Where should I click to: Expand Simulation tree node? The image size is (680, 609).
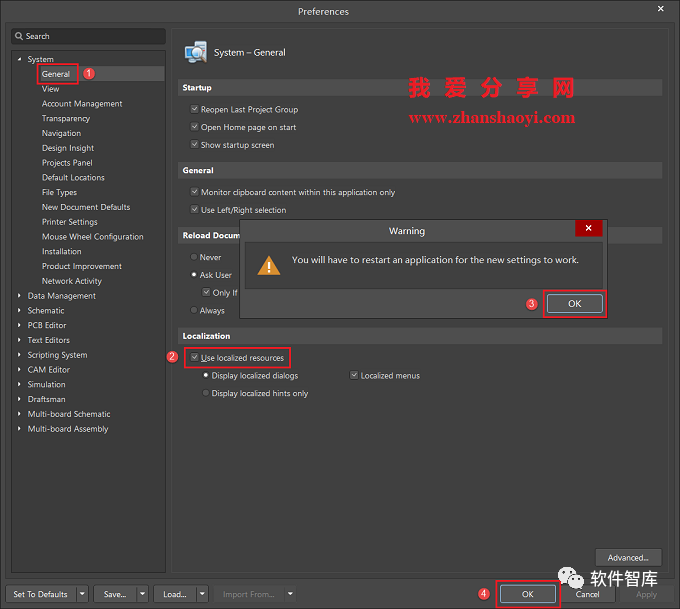19,384
